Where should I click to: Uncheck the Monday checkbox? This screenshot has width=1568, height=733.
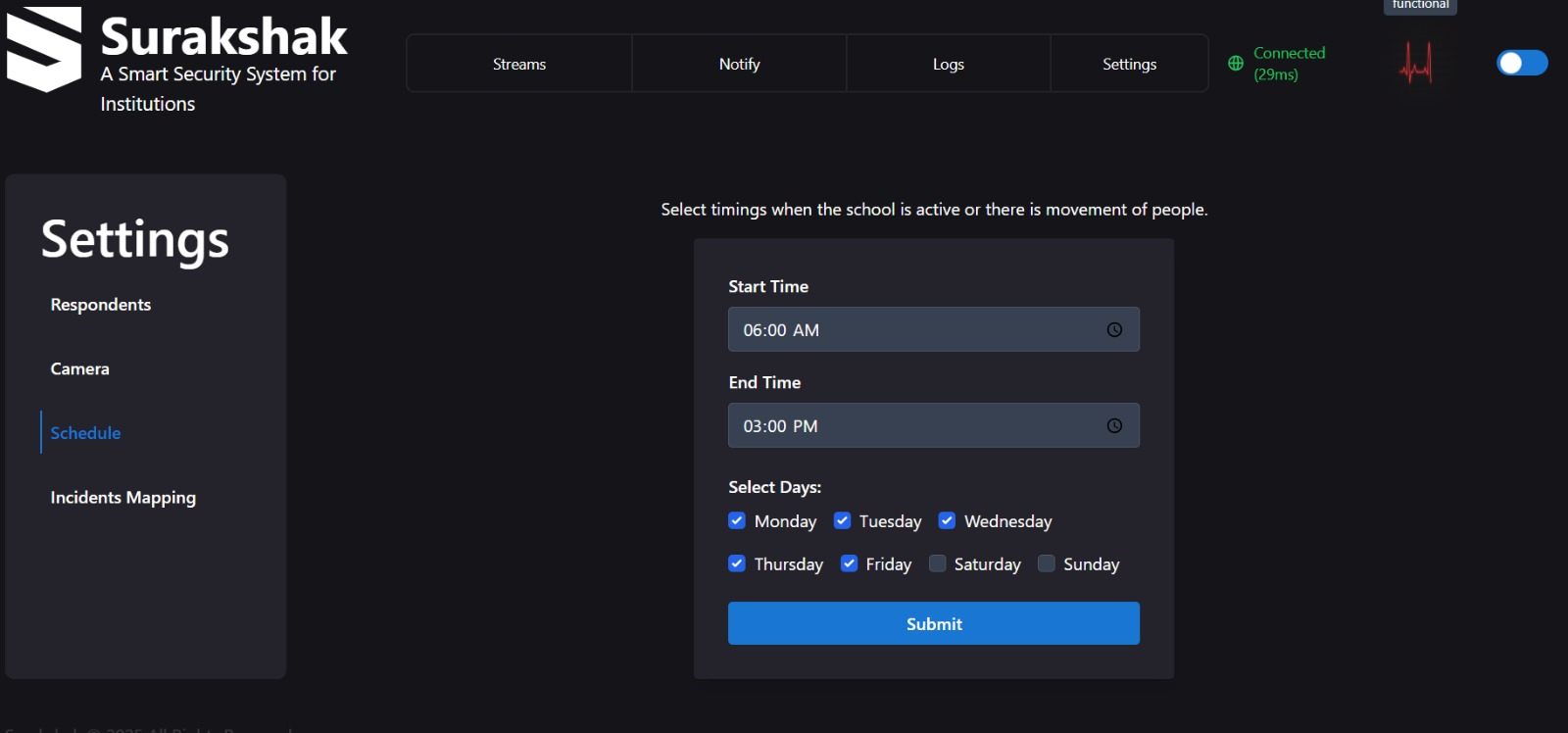tap(737, 520)
